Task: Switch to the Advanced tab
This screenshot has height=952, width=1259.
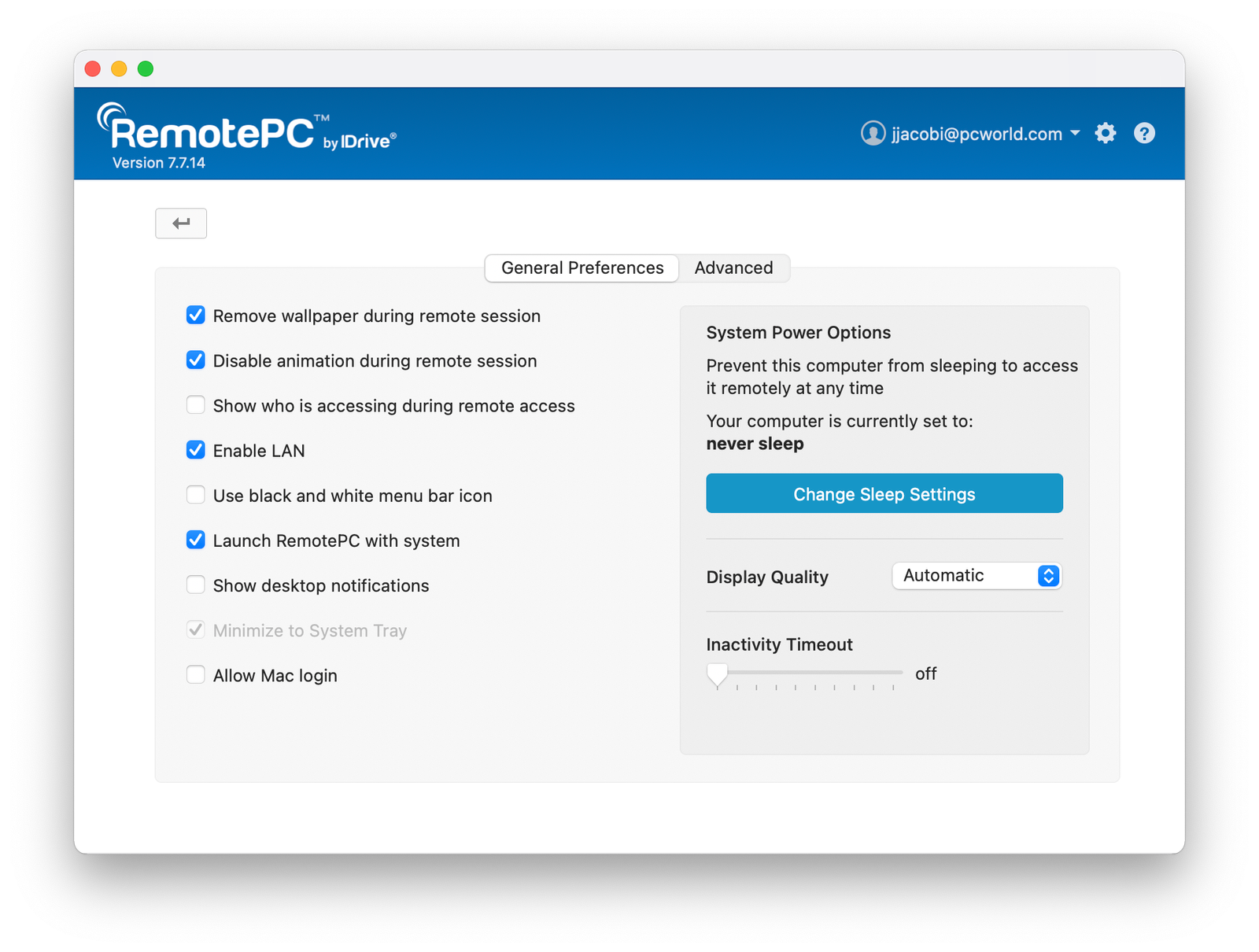Action: pyautogui.click(x=733, y=268)
